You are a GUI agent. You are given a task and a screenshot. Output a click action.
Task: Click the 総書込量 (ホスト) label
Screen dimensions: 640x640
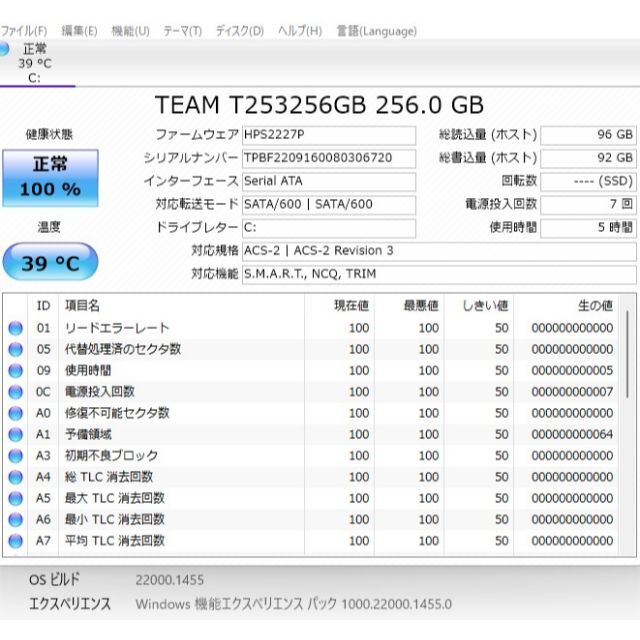(488, 158)
